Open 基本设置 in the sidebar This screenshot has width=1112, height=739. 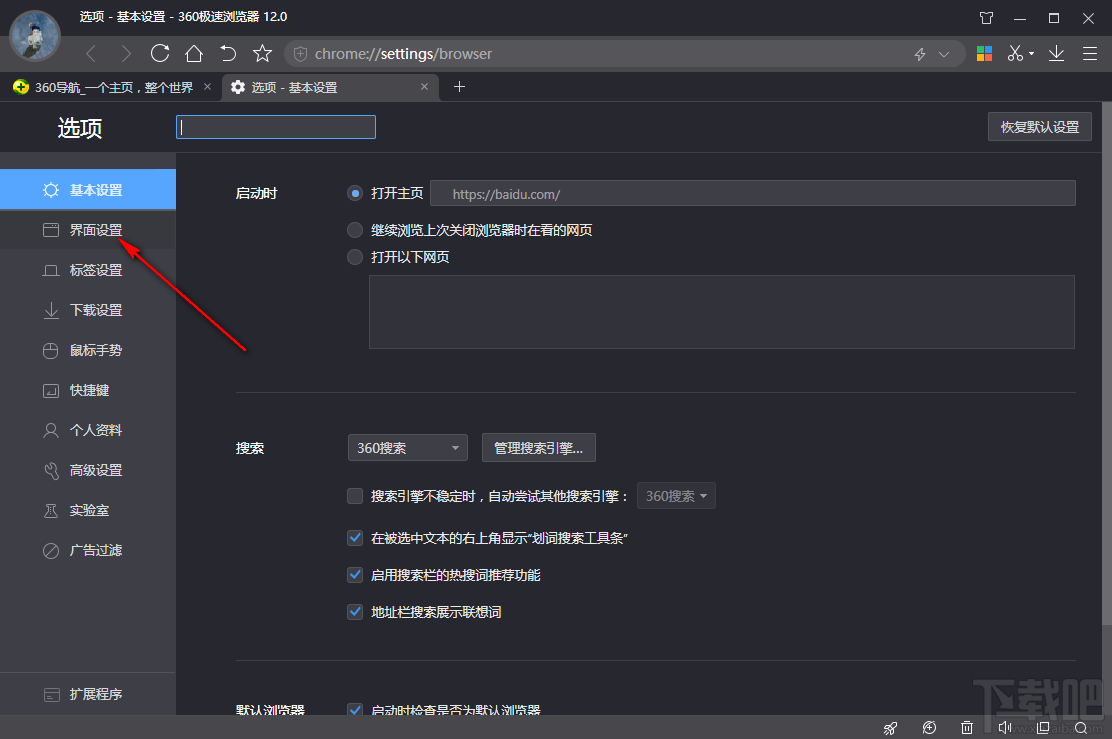(x=88, y=190)
